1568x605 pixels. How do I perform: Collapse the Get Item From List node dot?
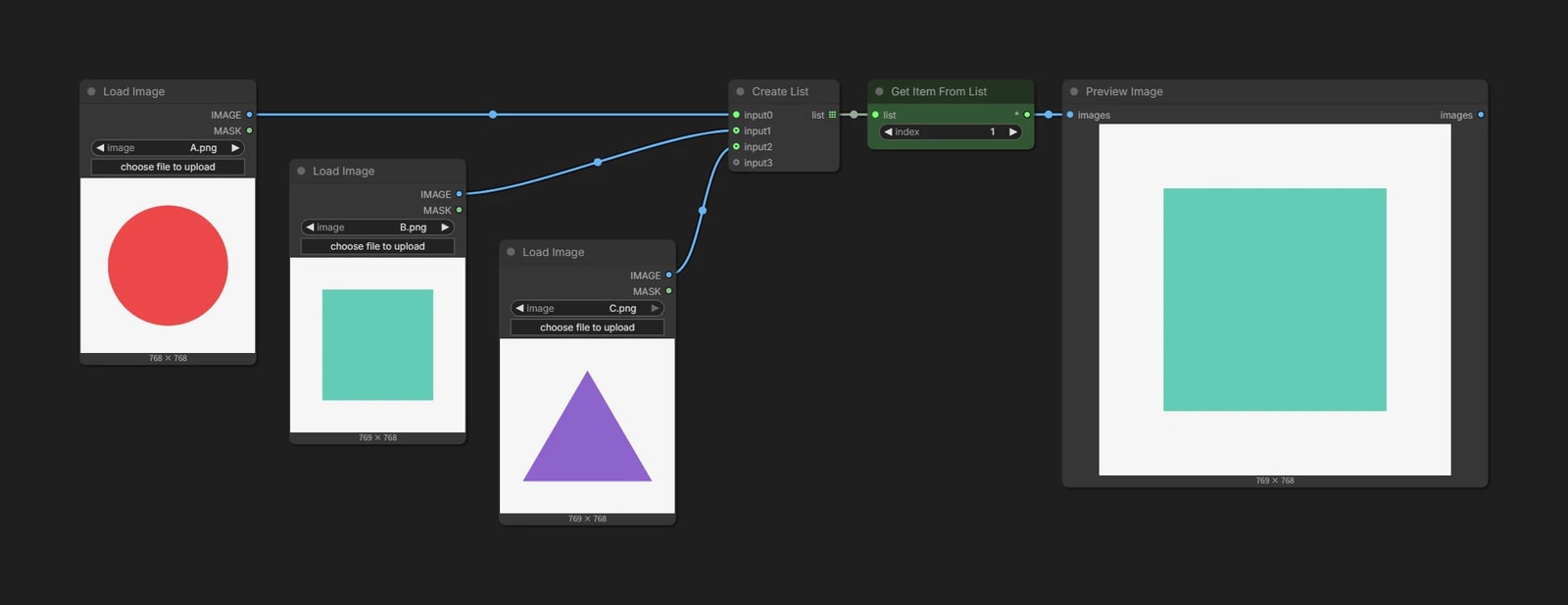click(x=879, y=91)
